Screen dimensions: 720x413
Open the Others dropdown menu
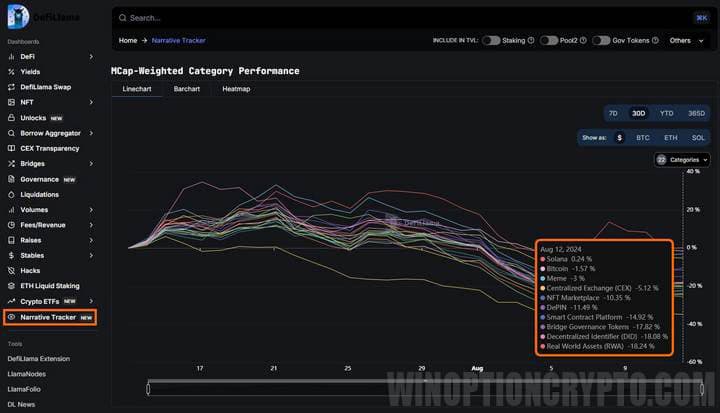pyautogui.click(x=684, y=41)
